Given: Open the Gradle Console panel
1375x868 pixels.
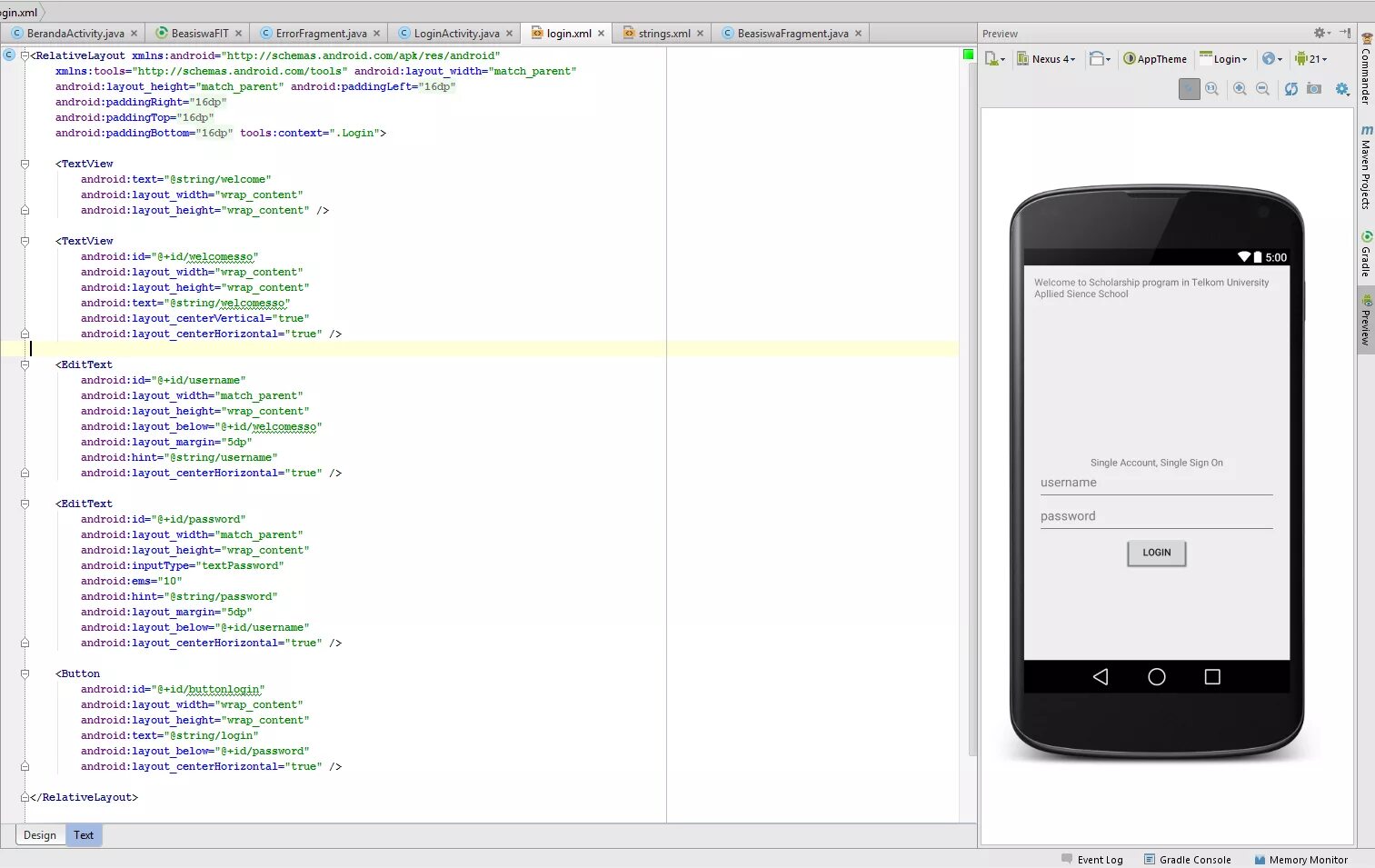Looking at the screenshot, I should (x=1188, y=860).
